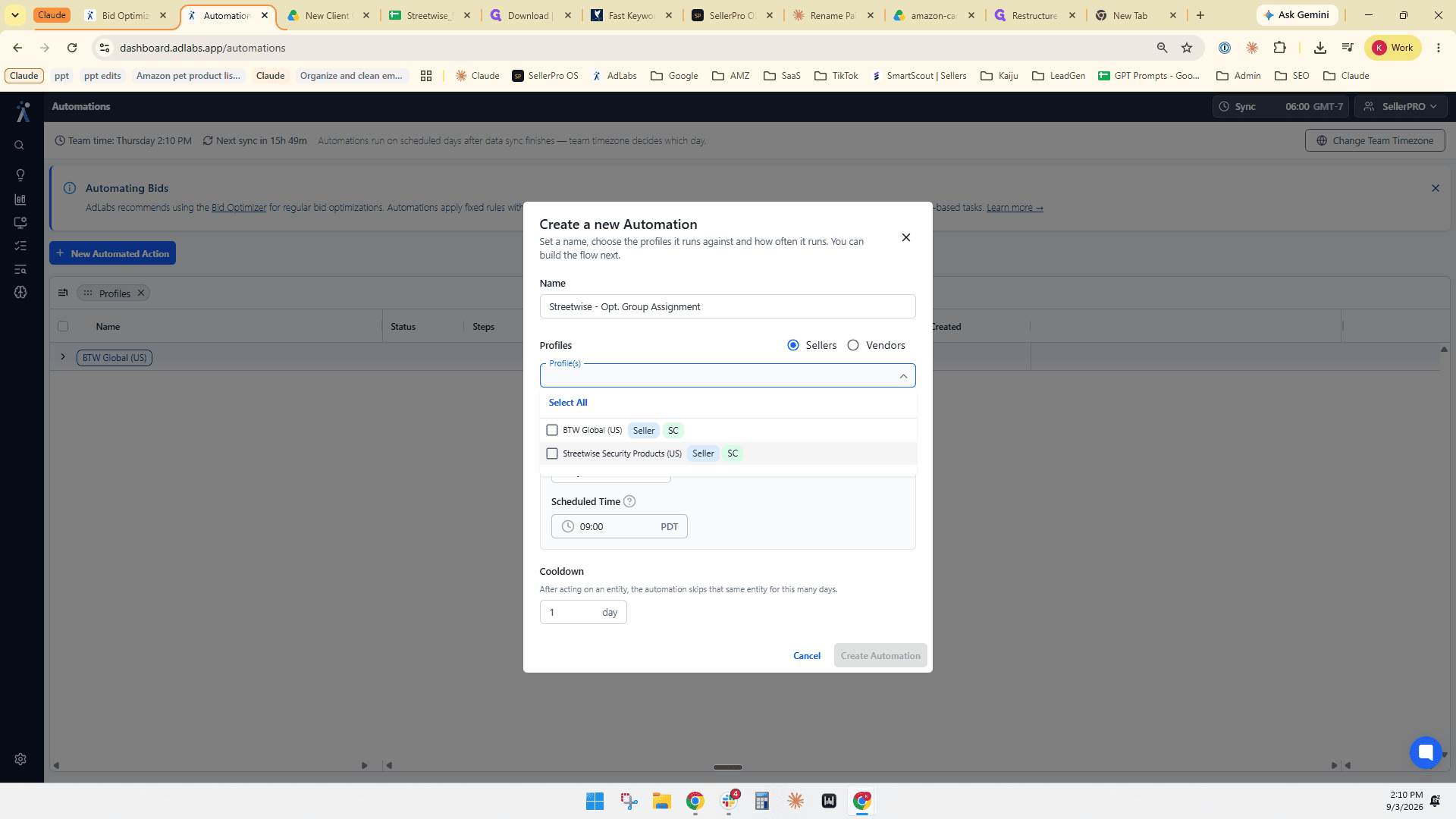Click the clock icon in Scheduled Time field

click(x=568, y=526)
